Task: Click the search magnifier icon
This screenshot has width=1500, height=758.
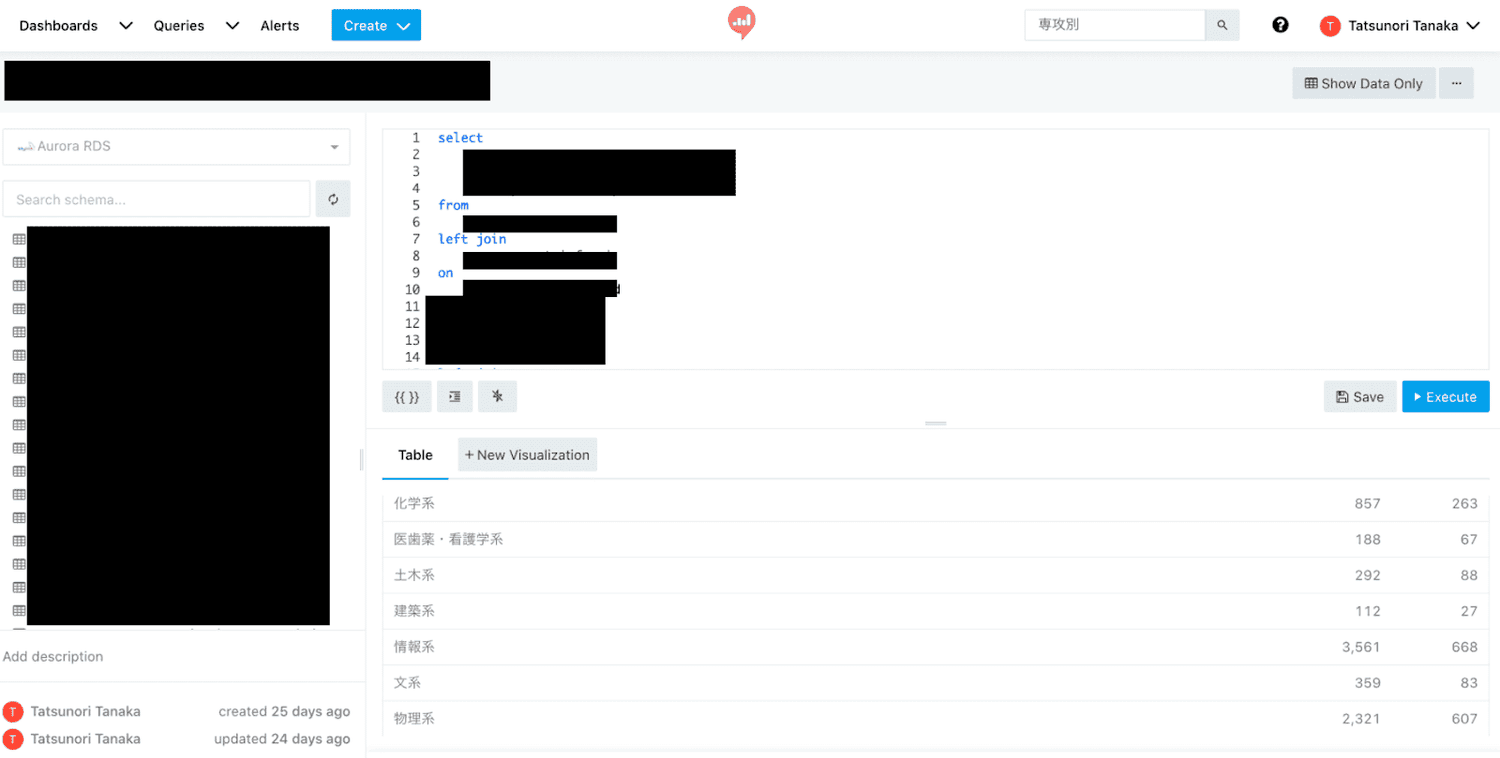Action: [1222, 25]
